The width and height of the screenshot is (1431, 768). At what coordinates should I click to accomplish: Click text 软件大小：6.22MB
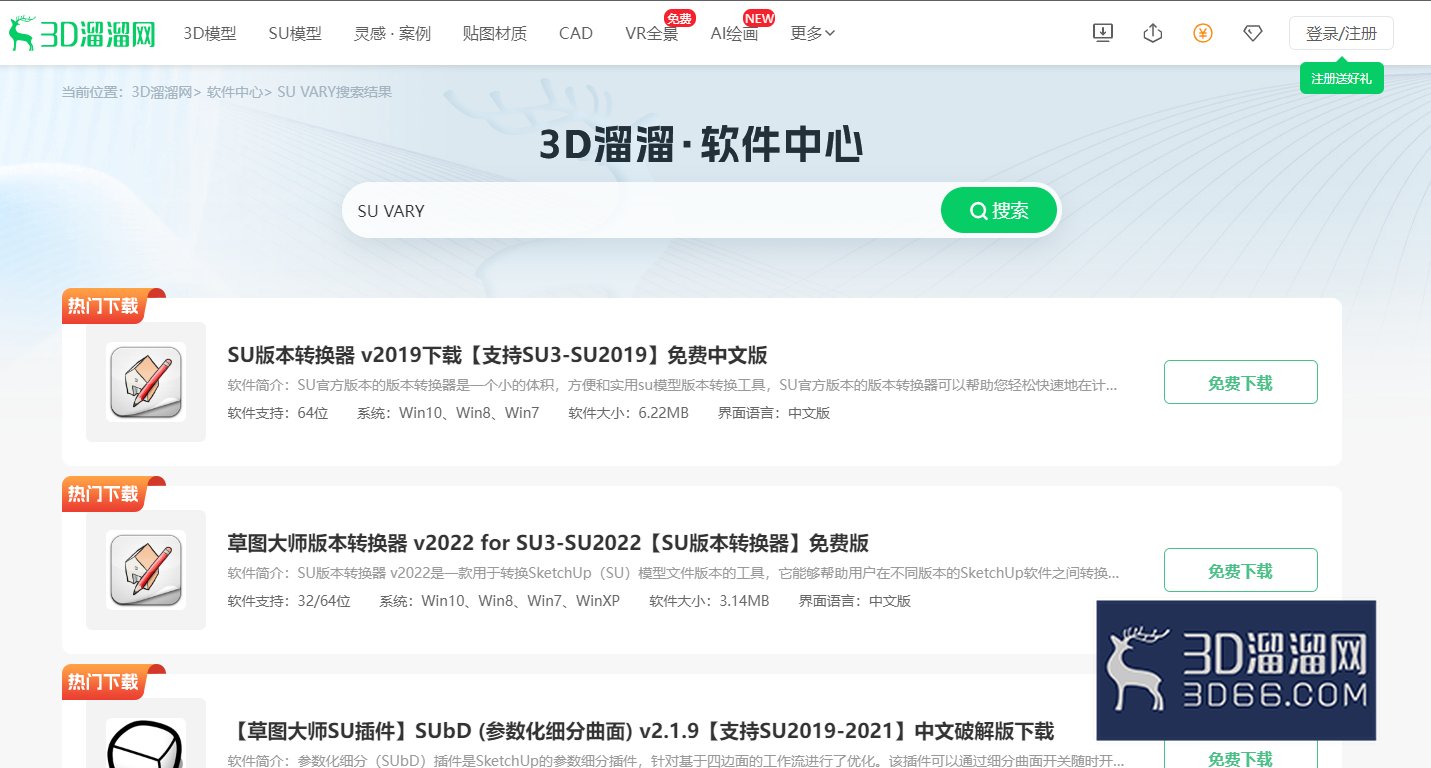628,413
